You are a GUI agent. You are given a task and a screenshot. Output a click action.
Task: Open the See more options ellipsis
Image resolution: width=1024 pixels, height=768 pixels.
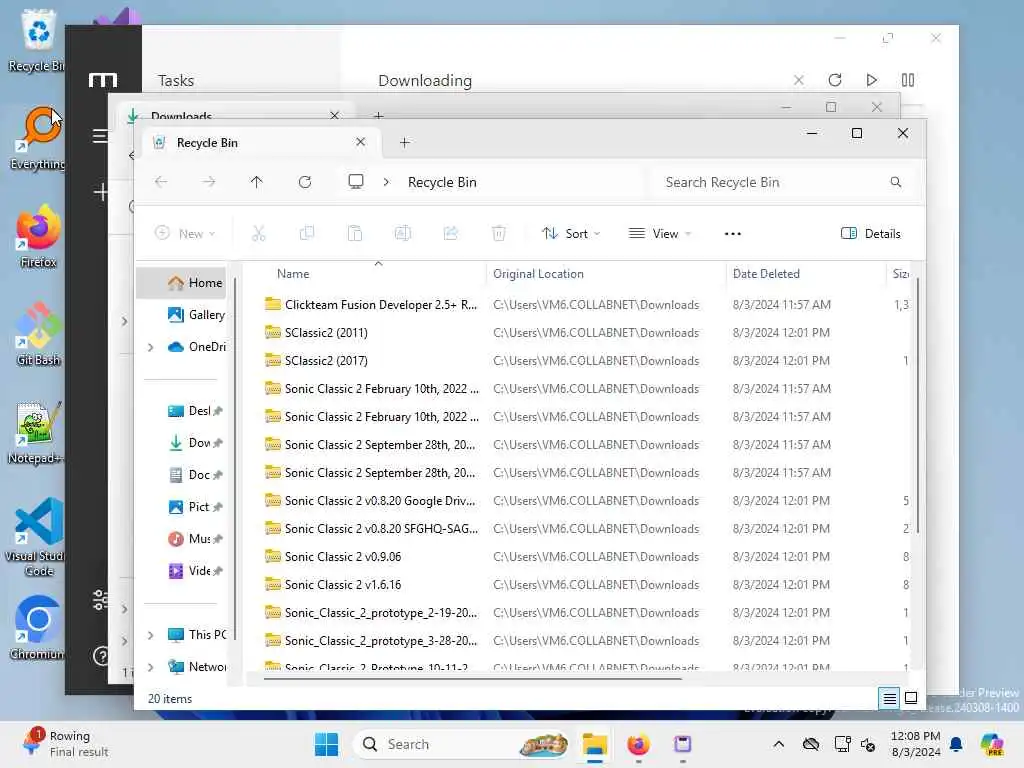point(733,233)
